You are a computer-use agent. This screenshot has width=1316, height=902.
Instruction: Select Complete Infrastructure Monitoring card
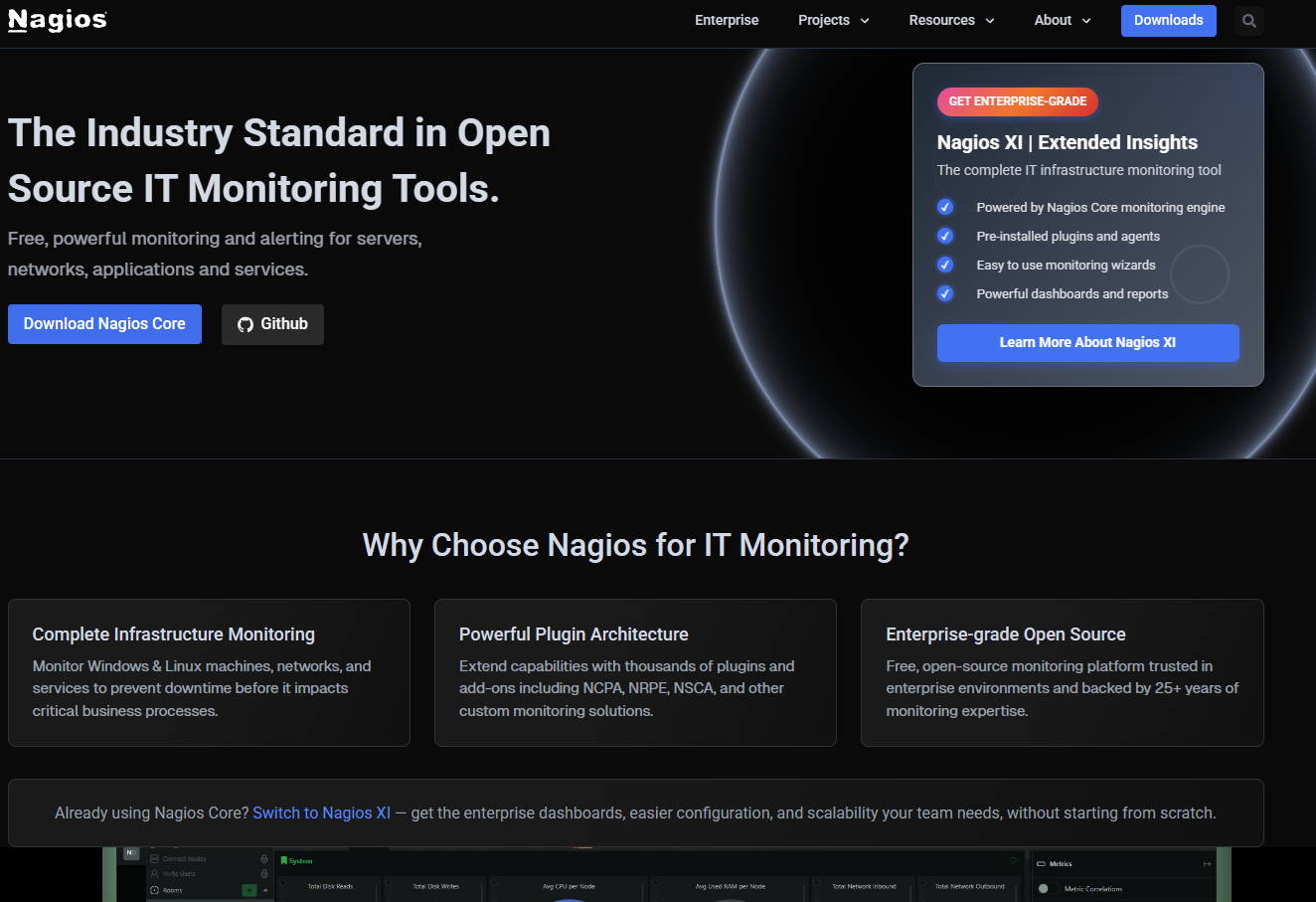(x=209, y=672)
